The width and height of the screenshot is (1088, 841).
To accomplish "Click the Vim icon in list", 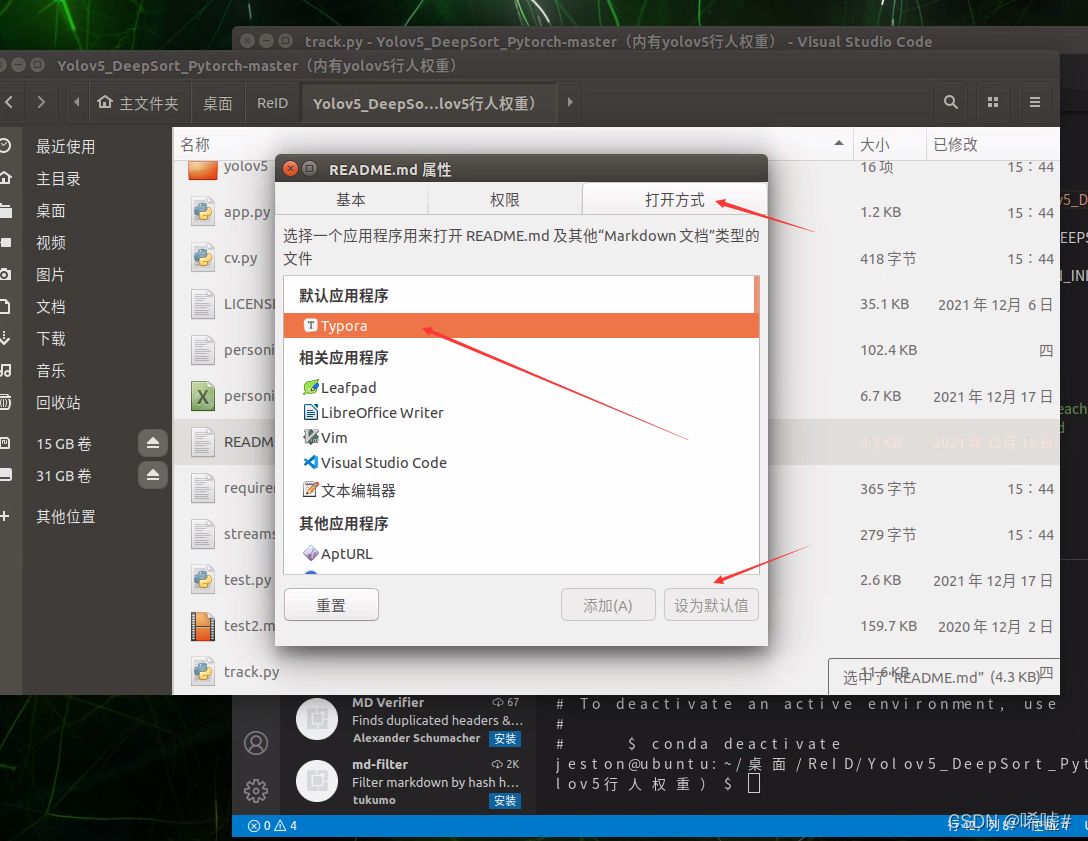I will point(311,437).
